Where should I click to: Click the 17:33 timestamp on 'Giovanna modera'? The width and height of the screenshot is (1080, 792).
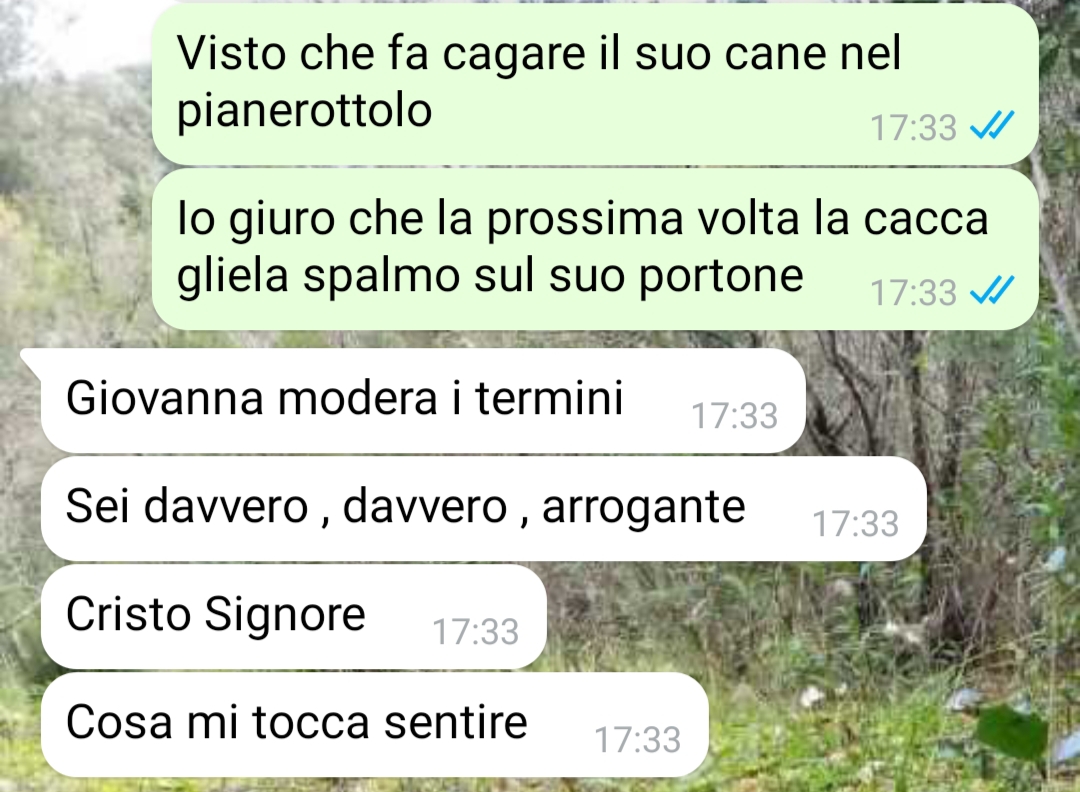(734, 416)
